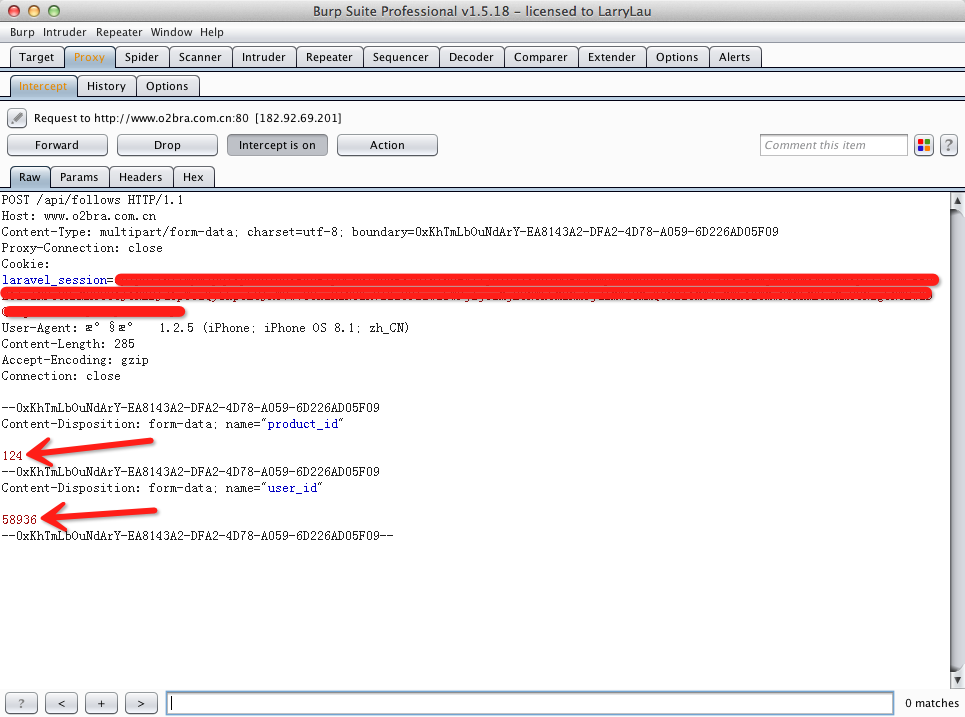Open the Help menu
The height and width of the screenshot is (717, 965).
click(x=212, y=32)
